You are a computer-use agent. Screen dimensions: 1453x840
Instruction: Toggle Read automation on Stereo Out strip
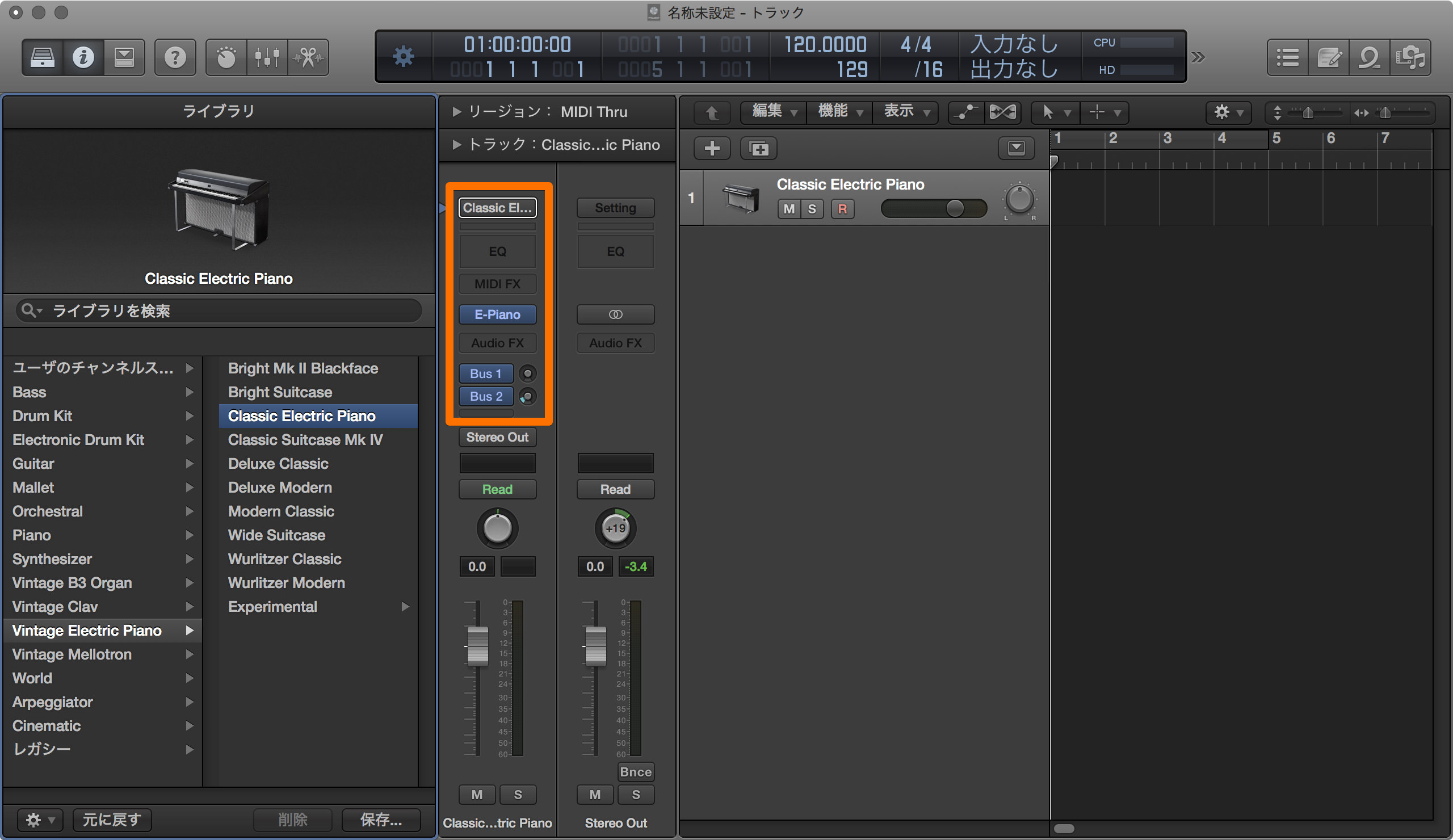click(616, 489)
